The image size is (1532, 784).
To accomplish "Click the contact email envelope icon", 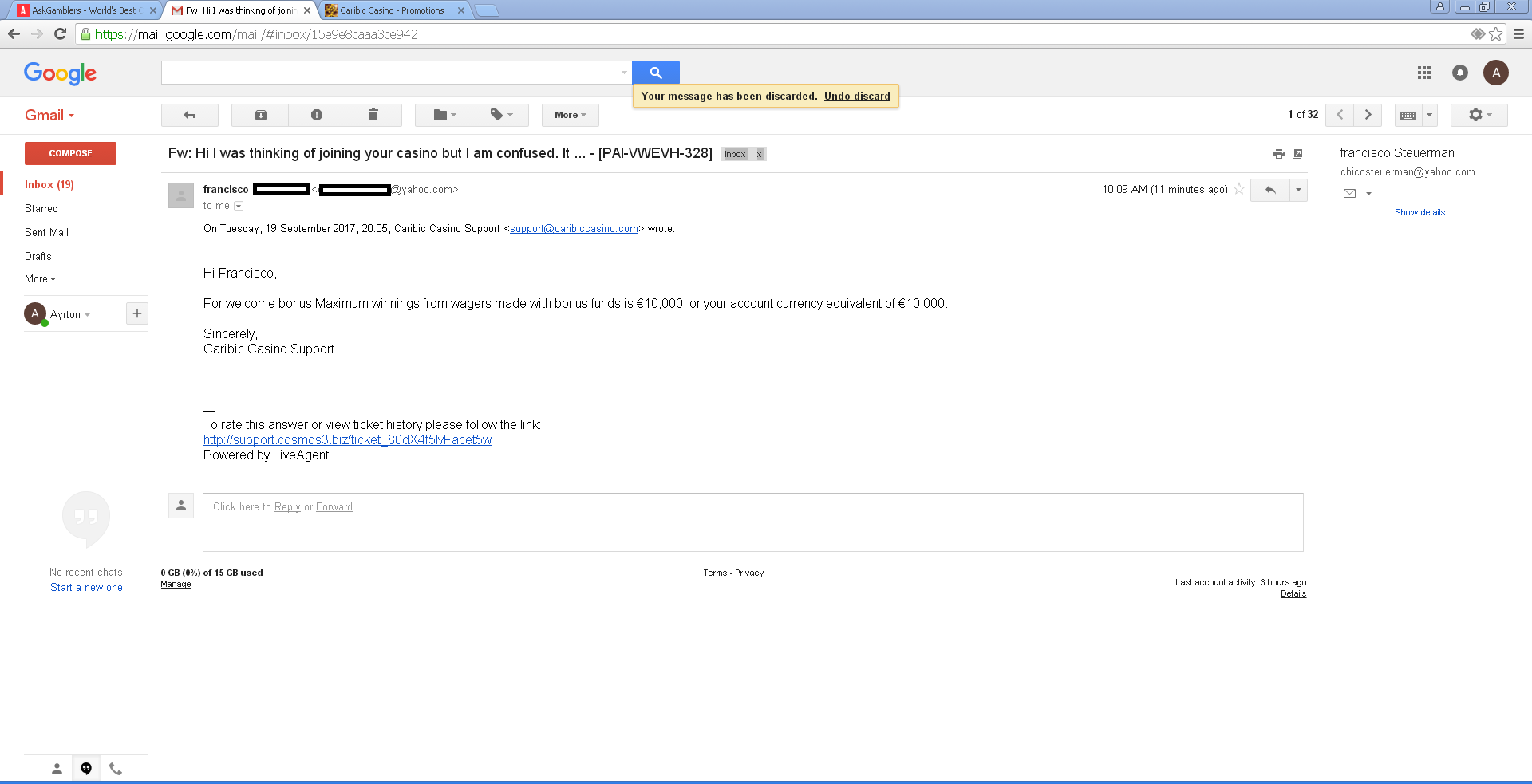I will [x=1350, y=193].
